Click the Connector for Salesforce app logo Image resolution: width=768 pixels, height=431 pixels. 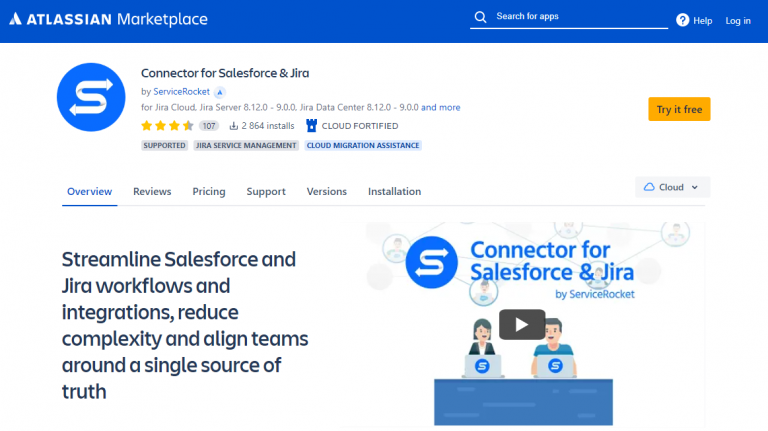coord(91,97)
